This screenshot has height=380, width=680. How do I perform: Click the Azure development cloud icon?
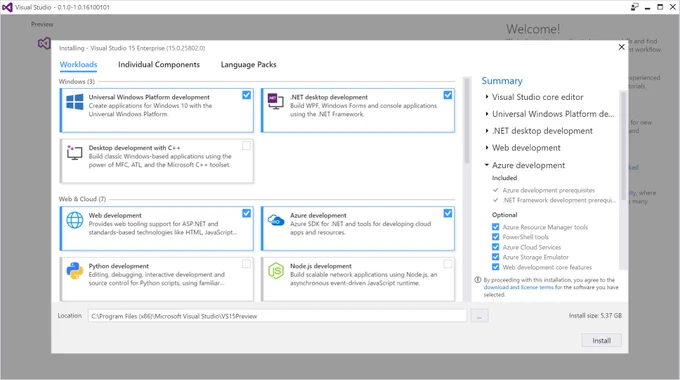pyautogui.click(x=276, y=220)
